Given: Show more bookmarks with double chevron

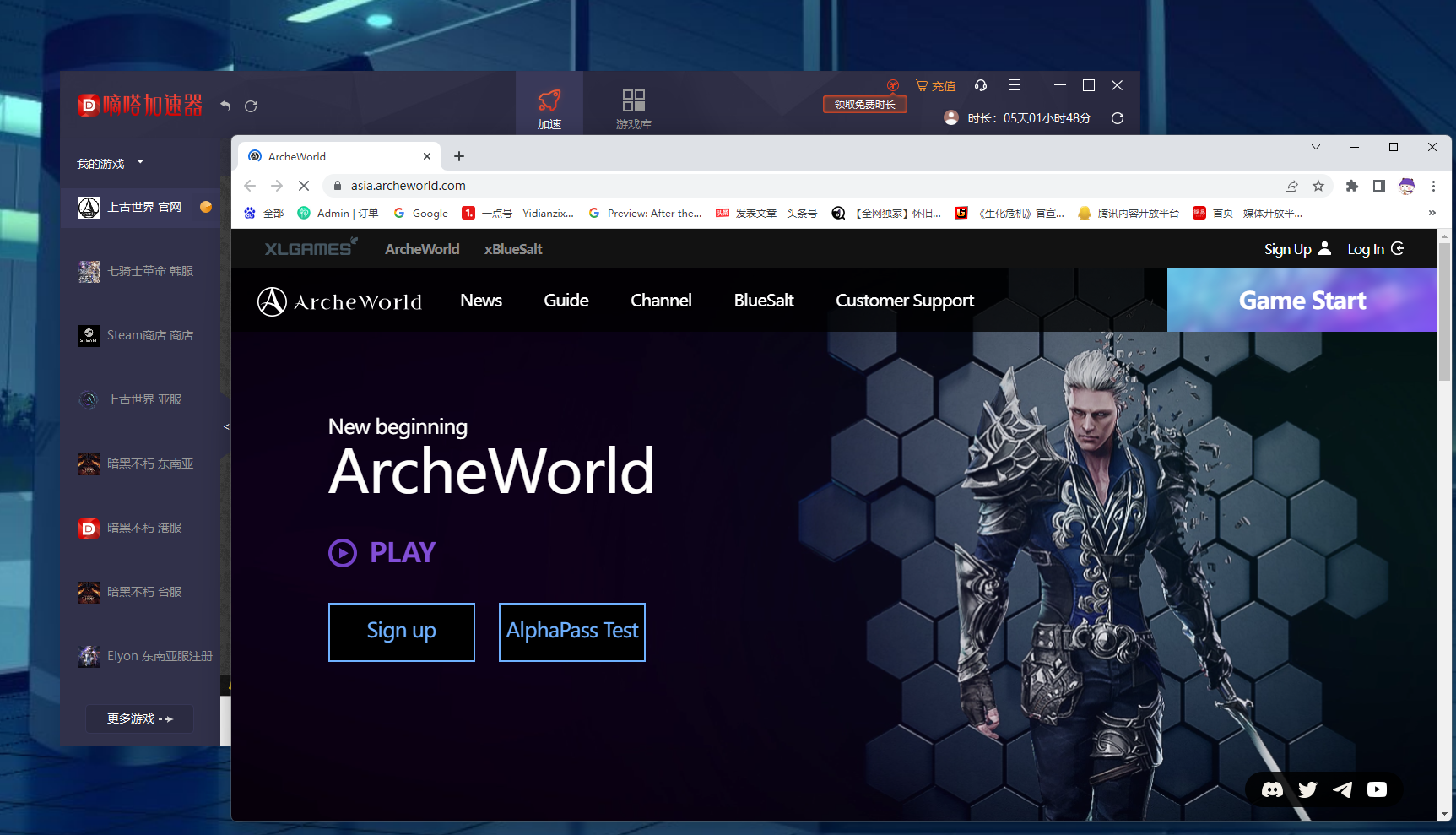Looking at the screenshot, I should pos(1432,213).
